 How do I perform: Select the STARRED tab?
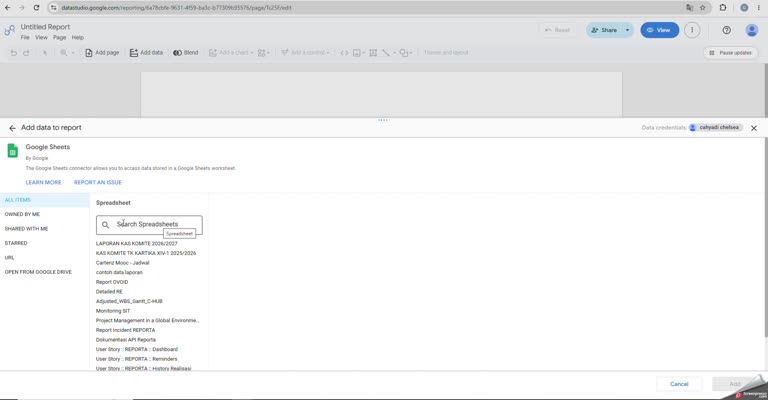click(45, 243)
